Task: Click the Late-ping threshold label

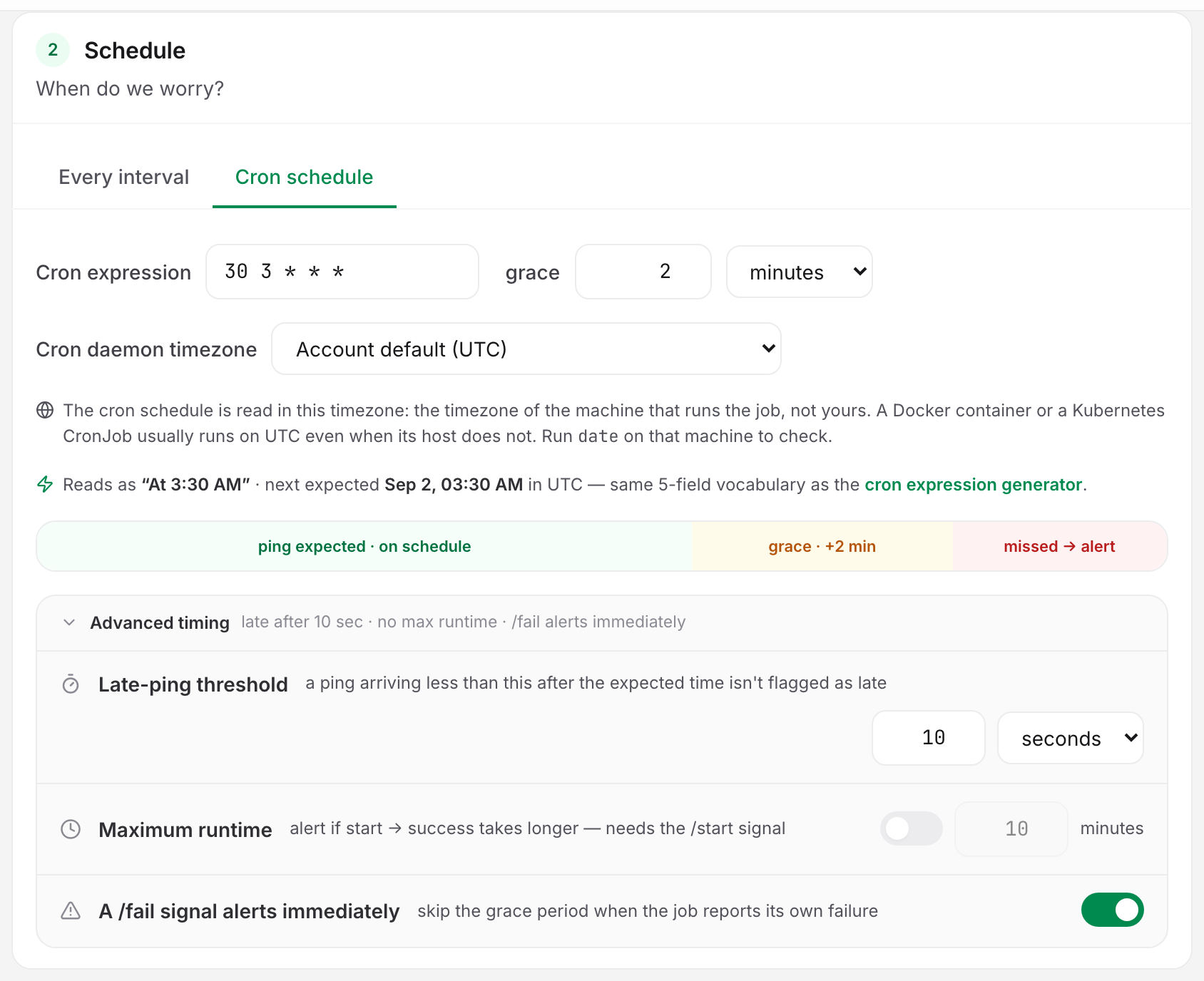Action: click(193, 684)
